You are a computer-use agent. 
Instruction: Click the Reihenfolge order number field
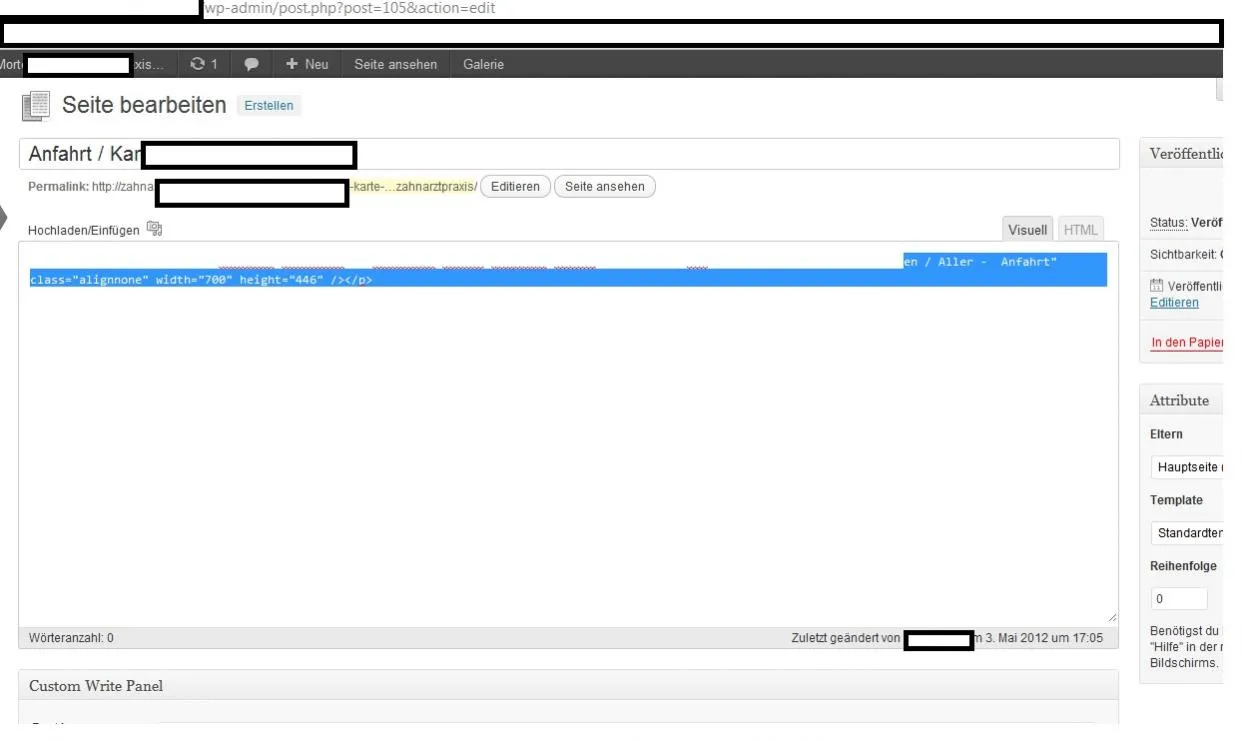[1179, 599]
